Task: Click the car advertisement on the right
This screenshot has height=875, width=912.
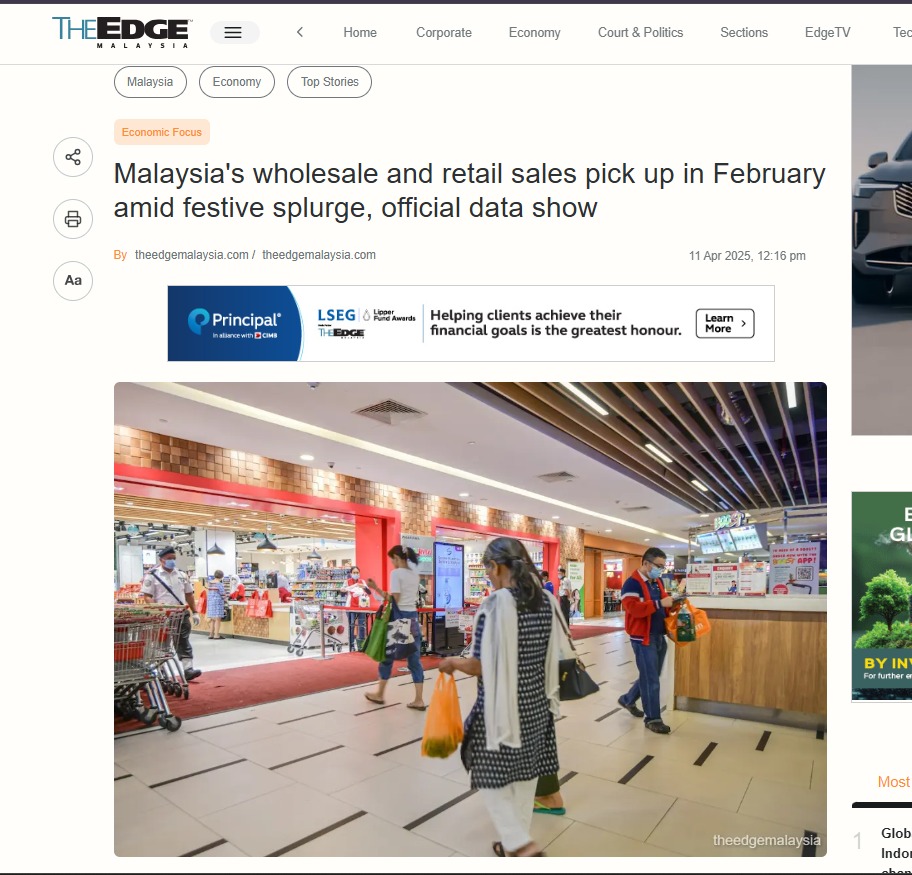Action: tap(882, 250)
